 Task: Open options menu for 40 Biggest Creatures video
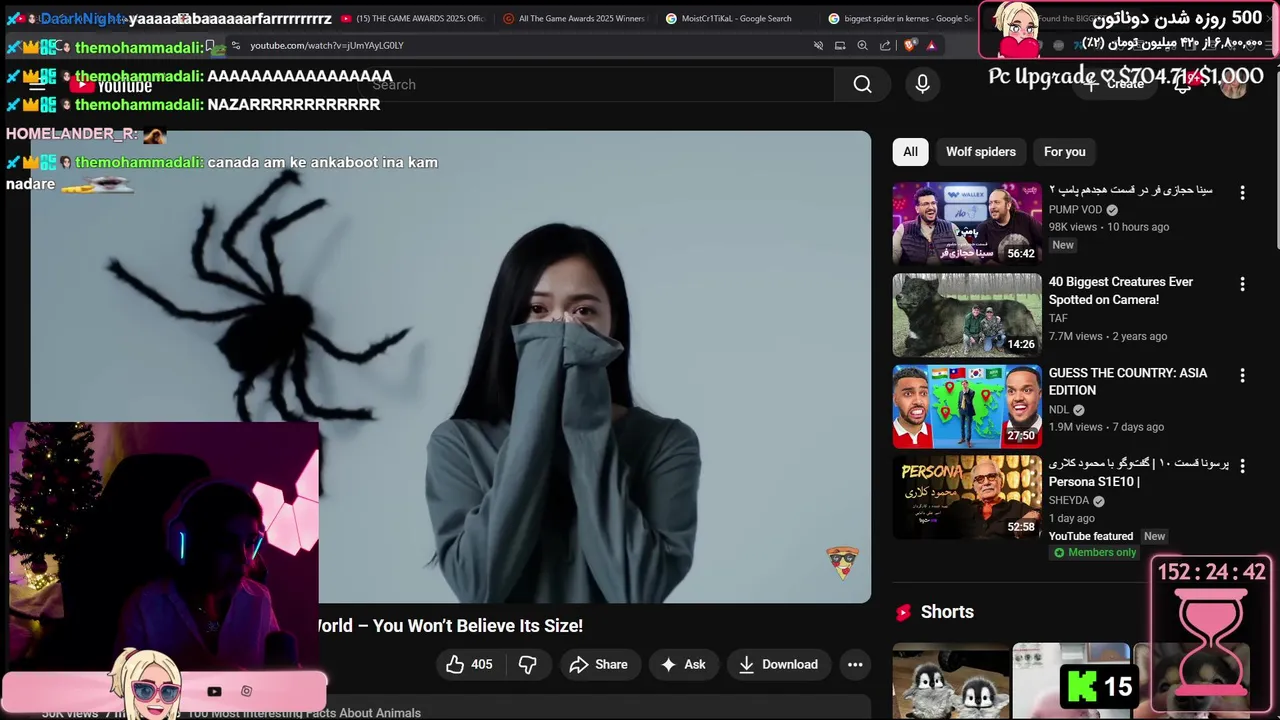(x=1242, y=285)
